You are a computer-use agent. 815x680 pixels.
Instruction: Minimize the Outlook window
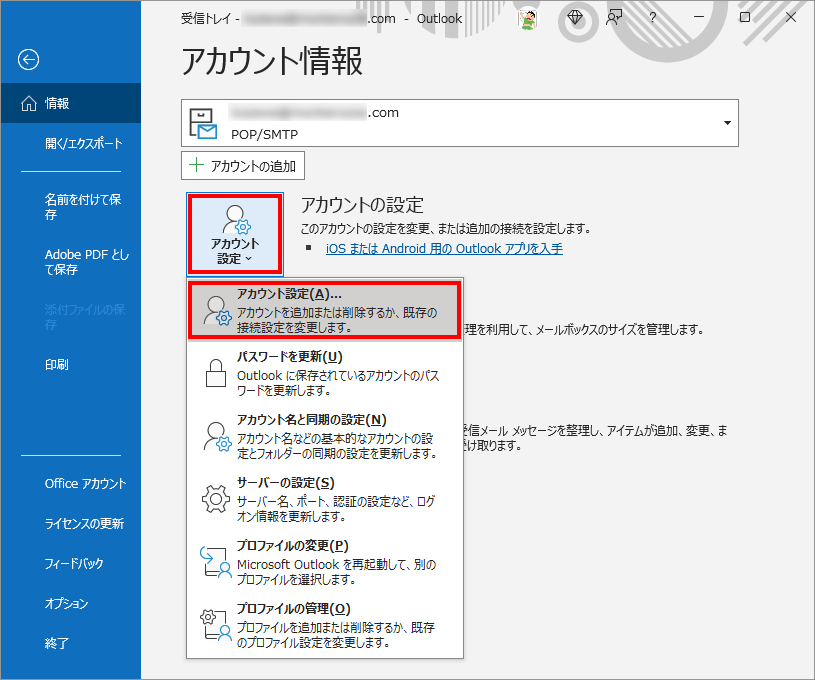click(699, 17)
